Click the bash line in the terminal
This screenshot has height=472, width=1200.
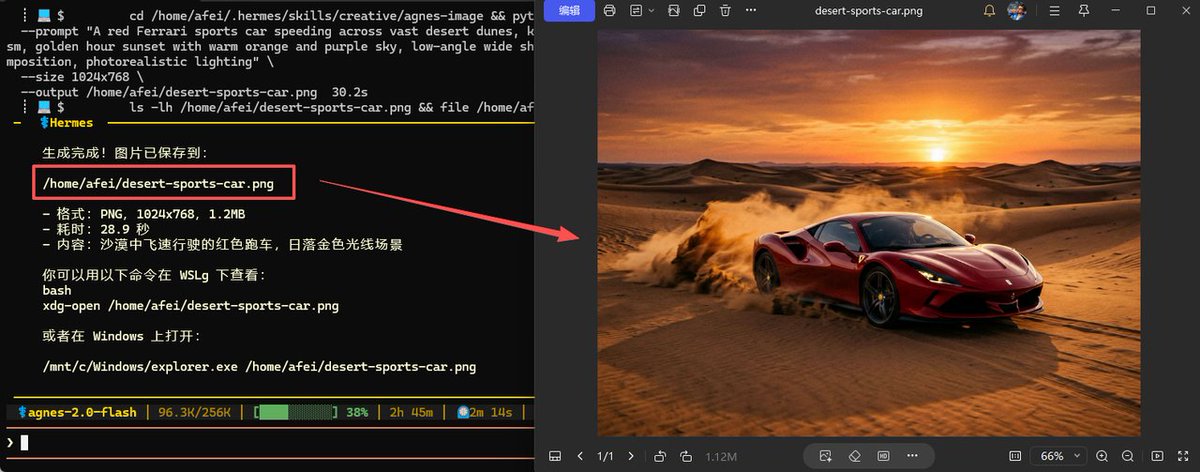point(58,290)
